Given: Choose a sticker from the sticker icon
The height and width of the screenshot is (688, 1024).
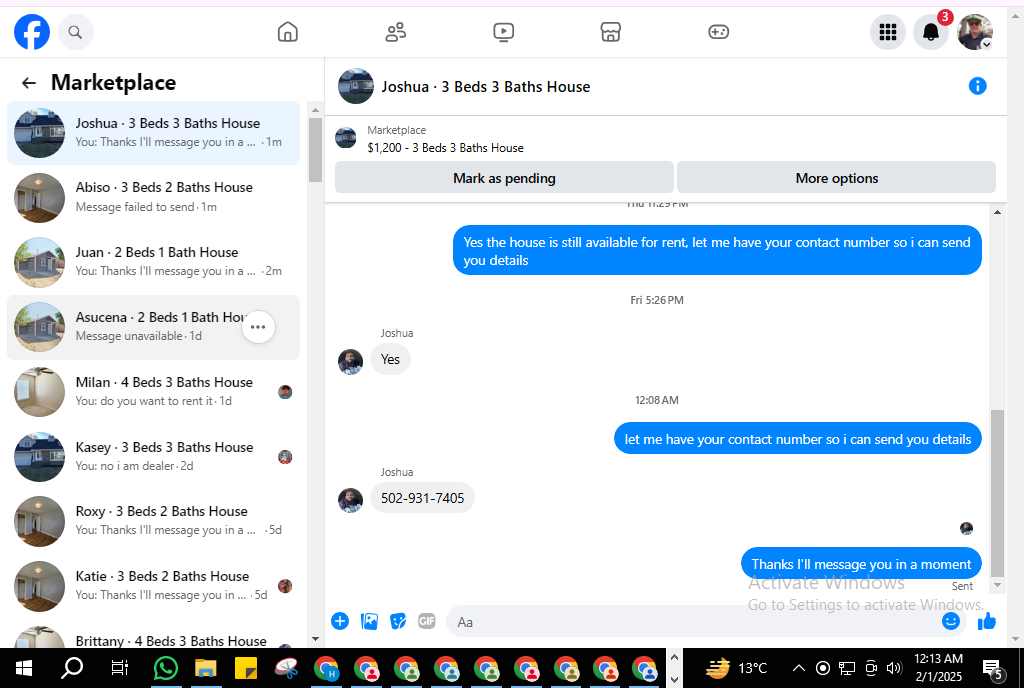Looking at the screenshot, I should coord(398,621).
